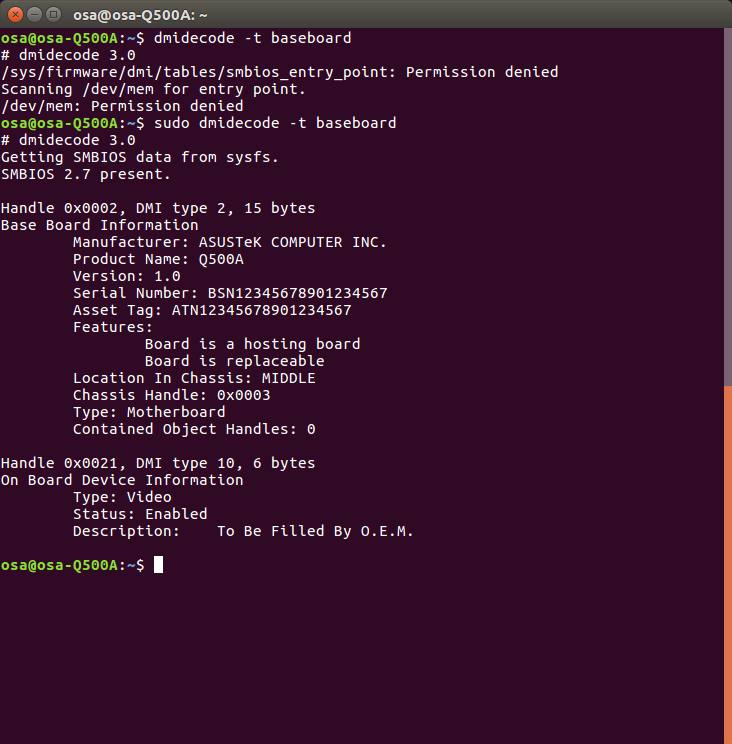The image size is (732, 744).
Task: Click the sudo dmidecode command line
Action: (x=270, y=123)
